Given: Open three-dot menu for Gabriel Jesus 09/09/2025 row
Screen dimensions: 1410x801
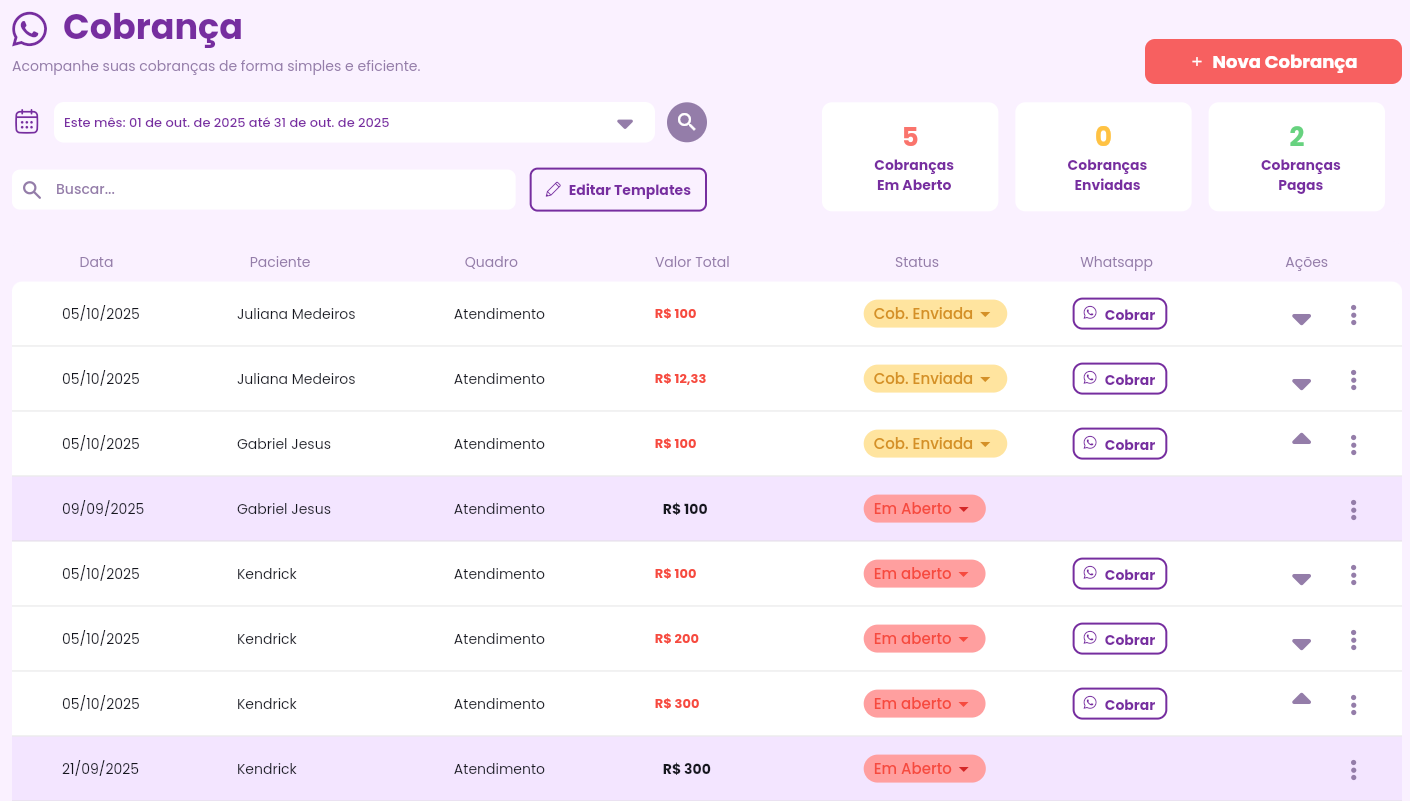Looking at the screenshot, I should point(1353,510).
